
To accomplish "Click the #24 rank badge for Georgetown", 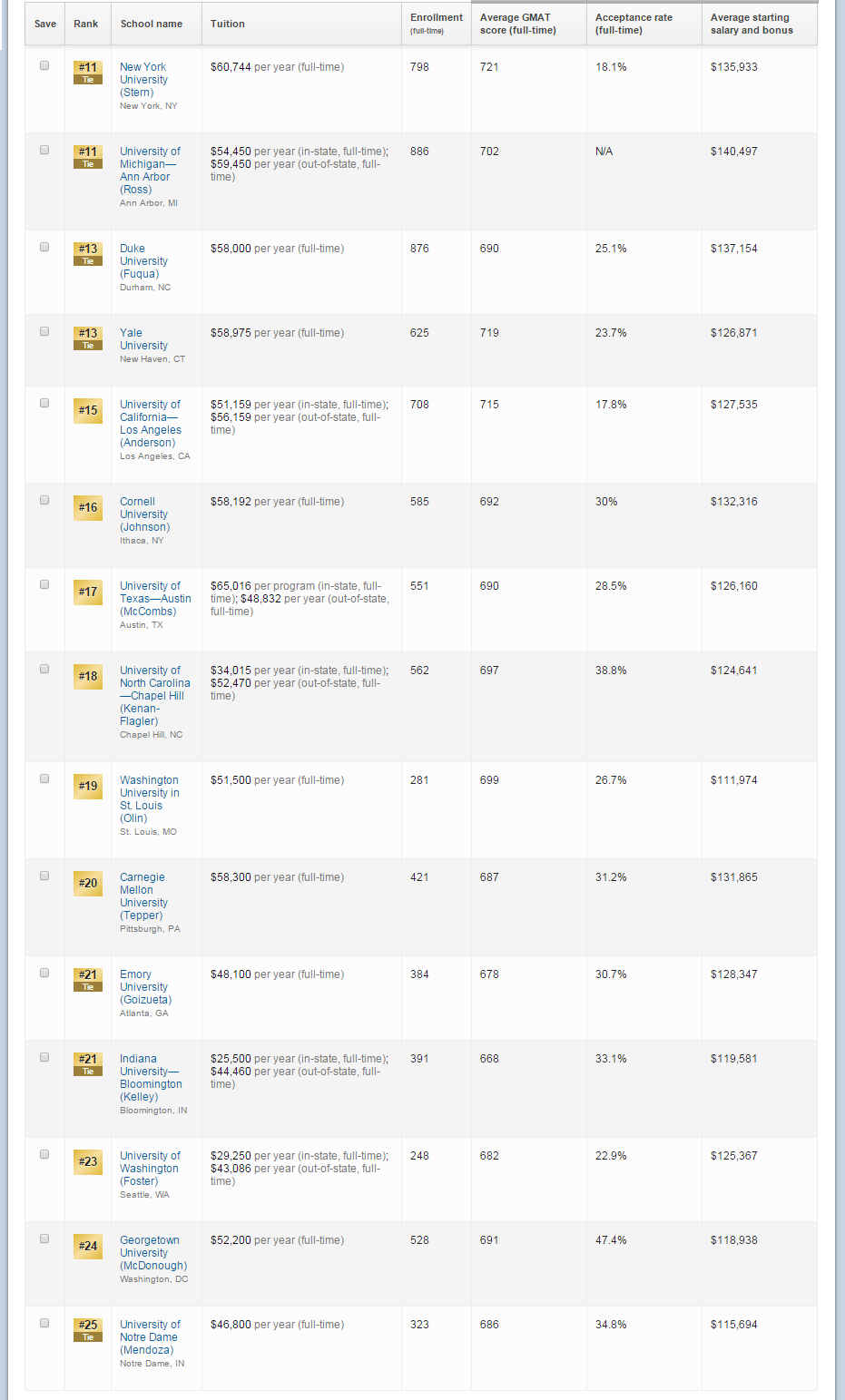I will [x=87, y=1247].
